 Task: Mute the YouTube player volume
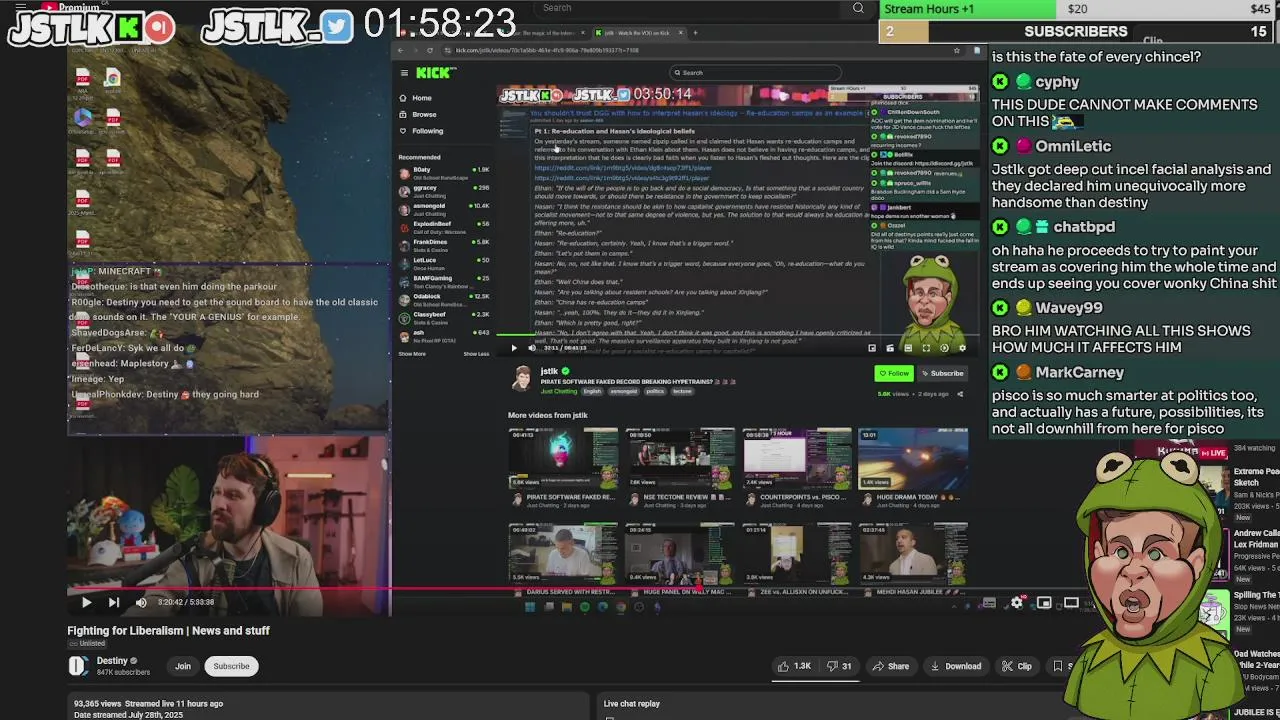pos(141,602)
